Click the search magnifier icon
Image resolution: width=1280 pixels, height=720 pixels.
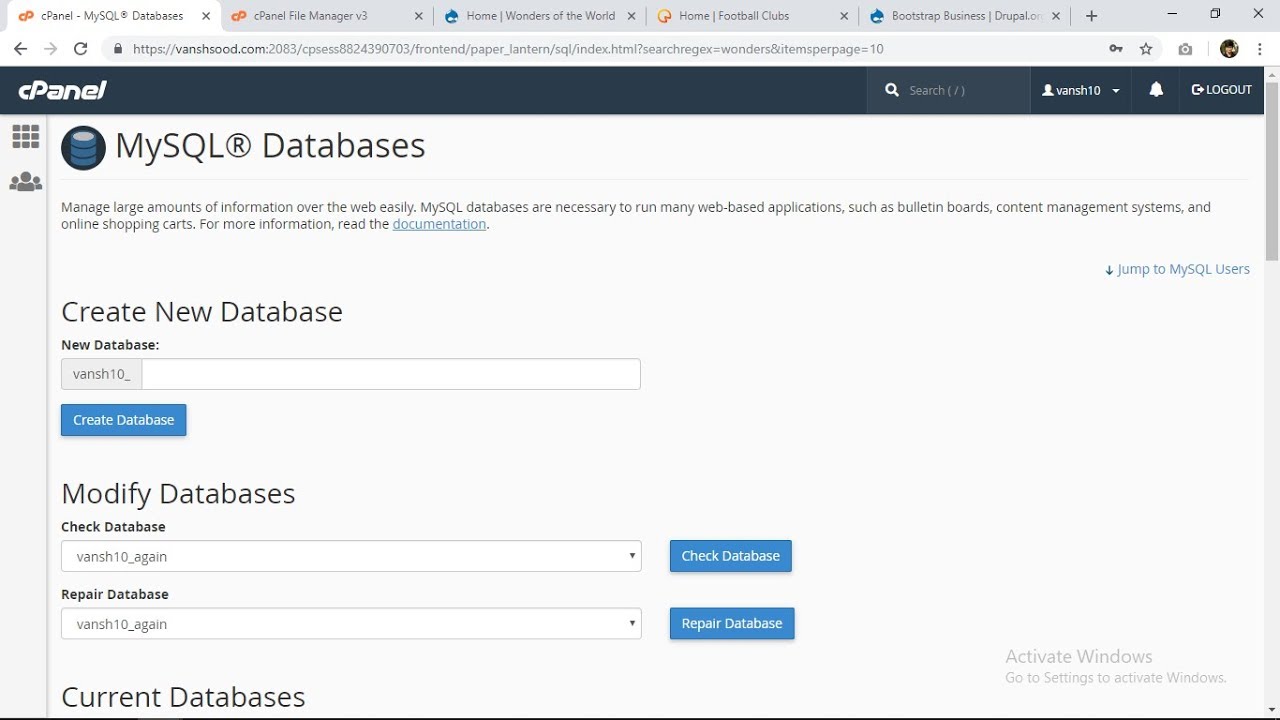coord(892,90)
